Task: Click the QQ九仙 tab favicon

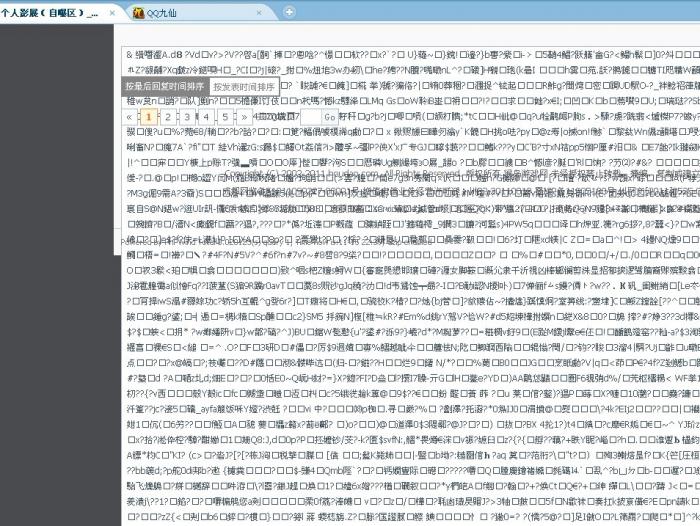Action: pyautogui.click(x=139, y=13)
